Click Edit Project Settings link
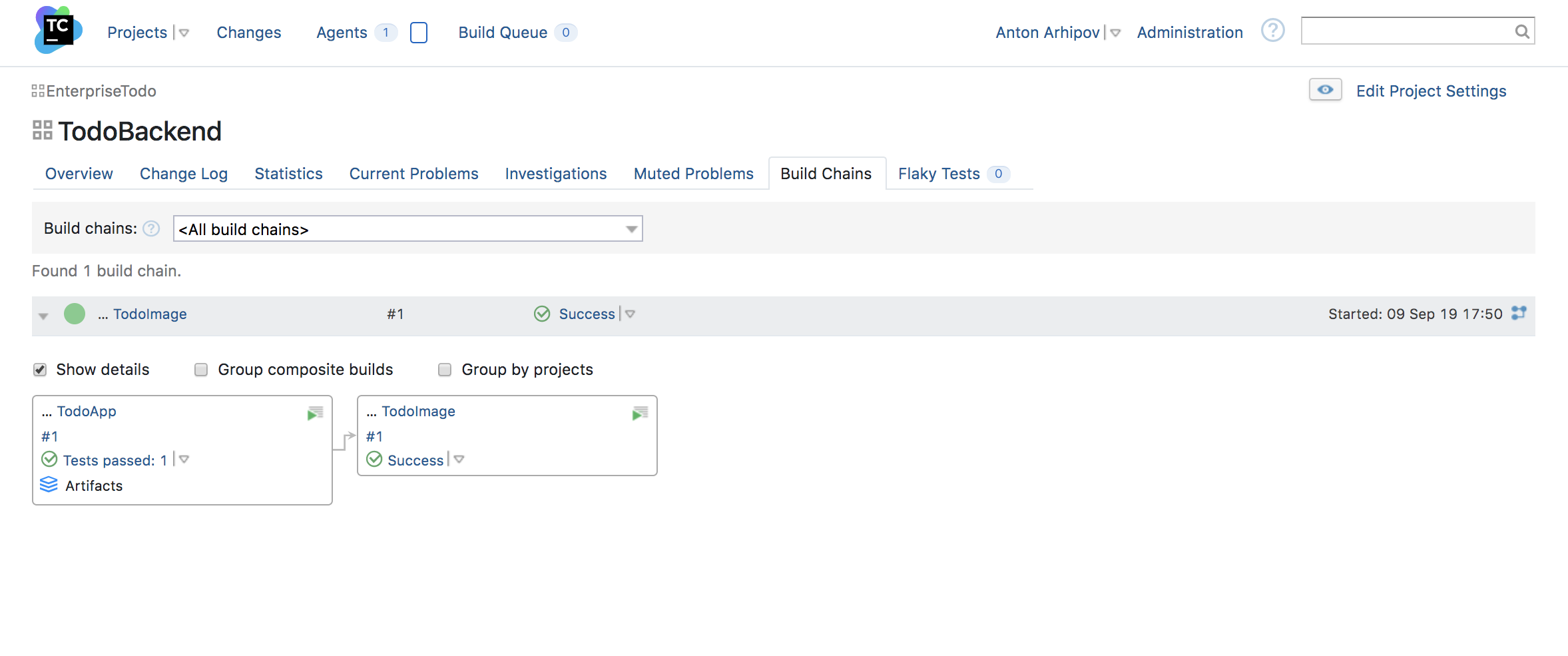Screen dimensions: 1568x656 pyautogui.click(x=1431, y=91)
